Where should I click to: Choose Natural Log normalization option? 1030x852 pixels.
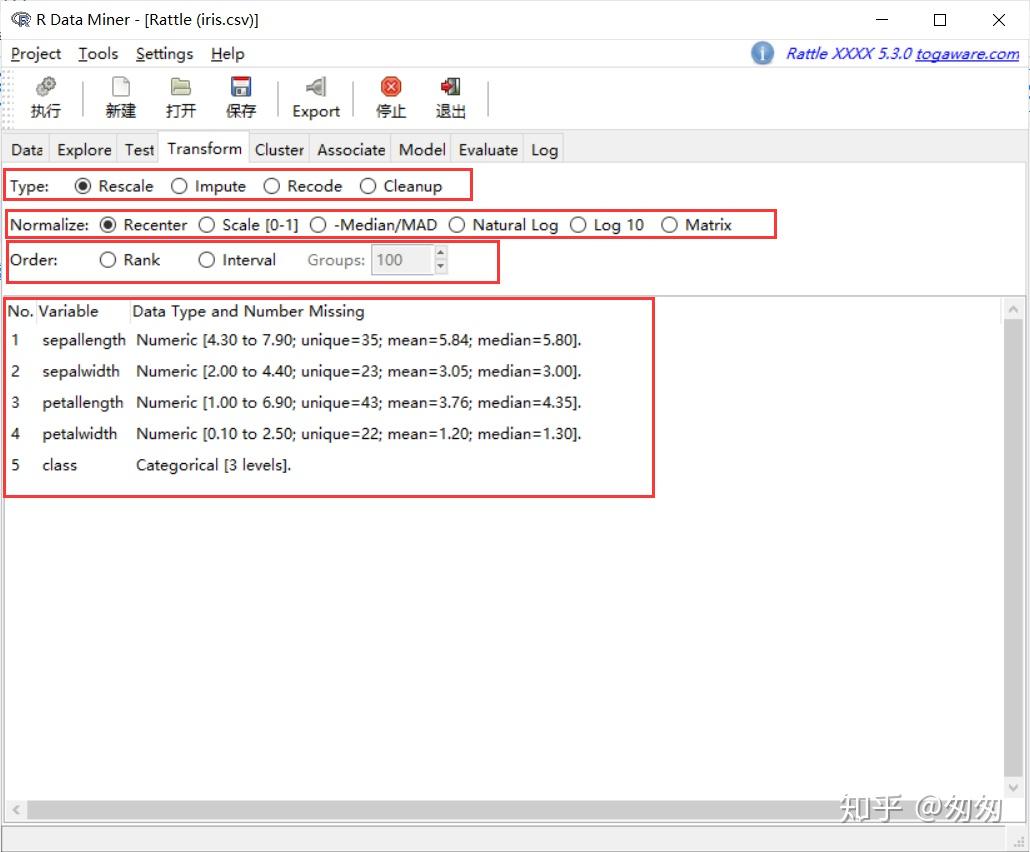pyautogui.click(x=457, y=225)
